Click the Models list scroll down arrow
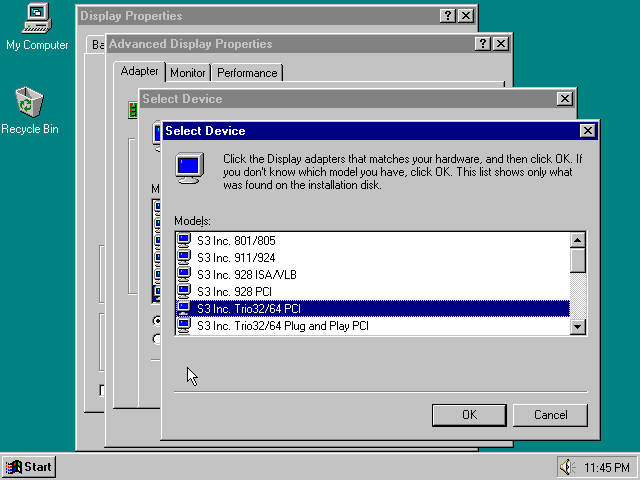This screenshot has width=640, height=480. click(577, 326)
